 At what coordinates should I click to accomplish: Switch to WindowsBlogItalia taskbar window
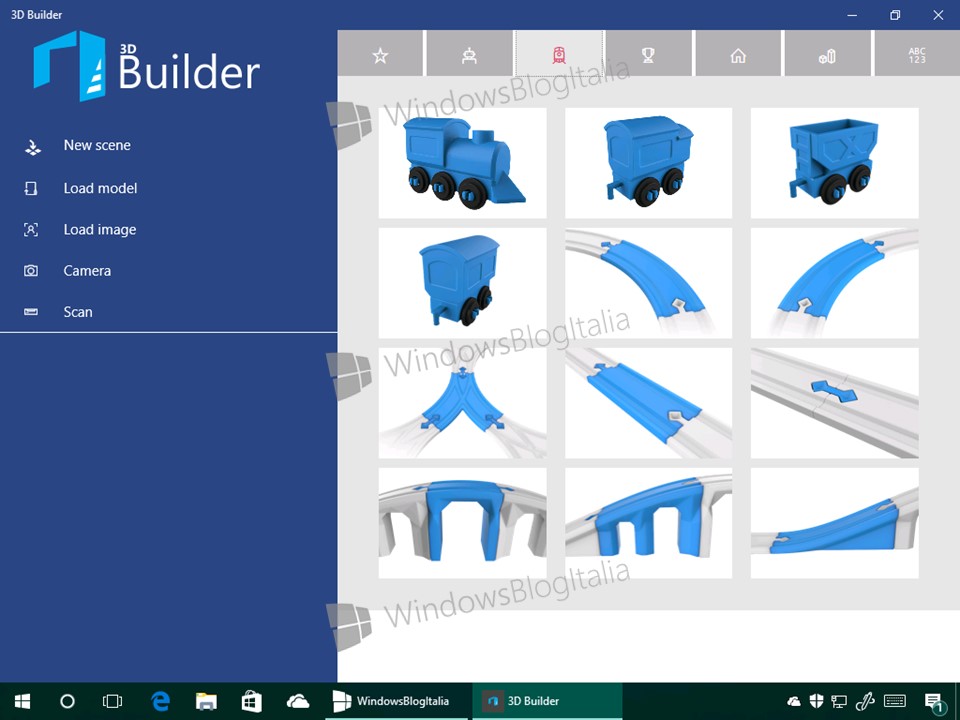[x=397, y=701]
